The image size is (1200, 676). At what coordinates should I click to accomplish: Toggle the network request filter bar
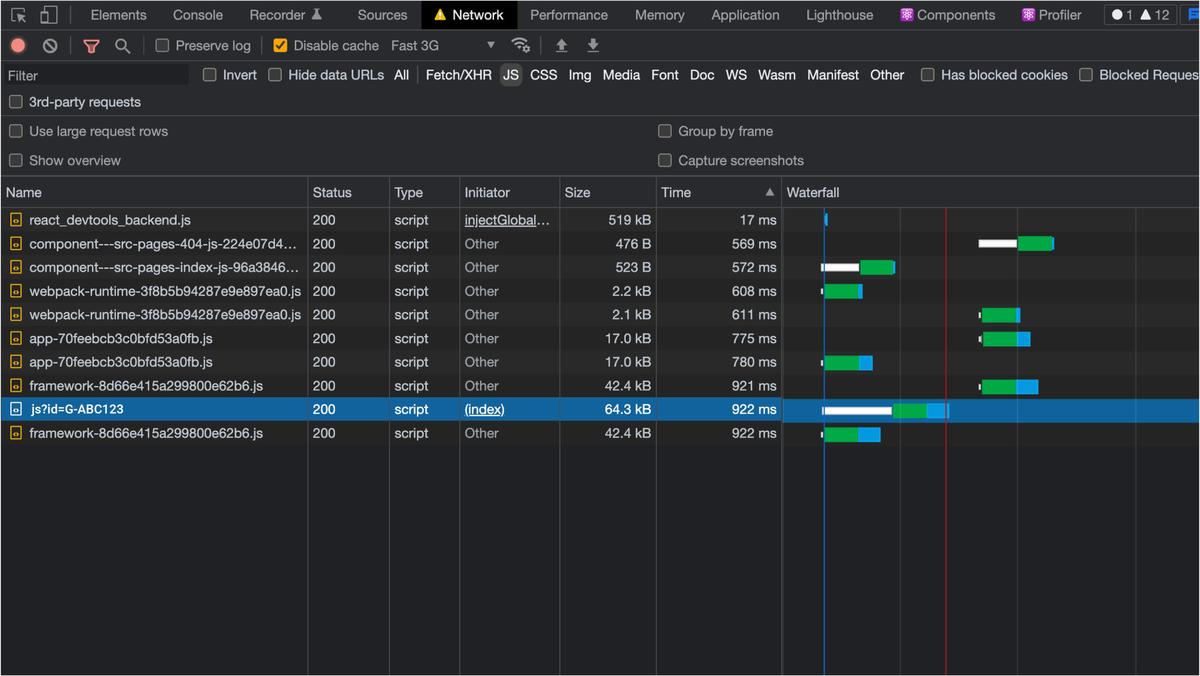click(x=91, y=46)
